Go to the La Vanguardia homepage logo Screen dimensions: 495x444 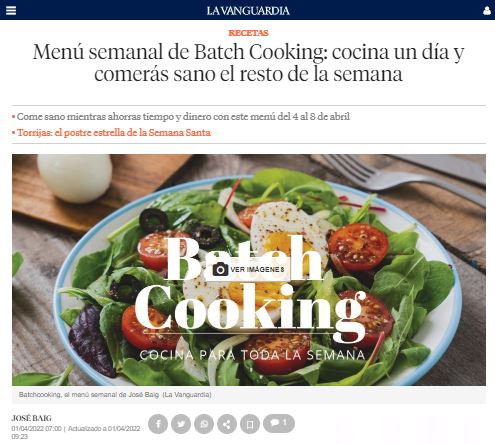coord(248,11)
